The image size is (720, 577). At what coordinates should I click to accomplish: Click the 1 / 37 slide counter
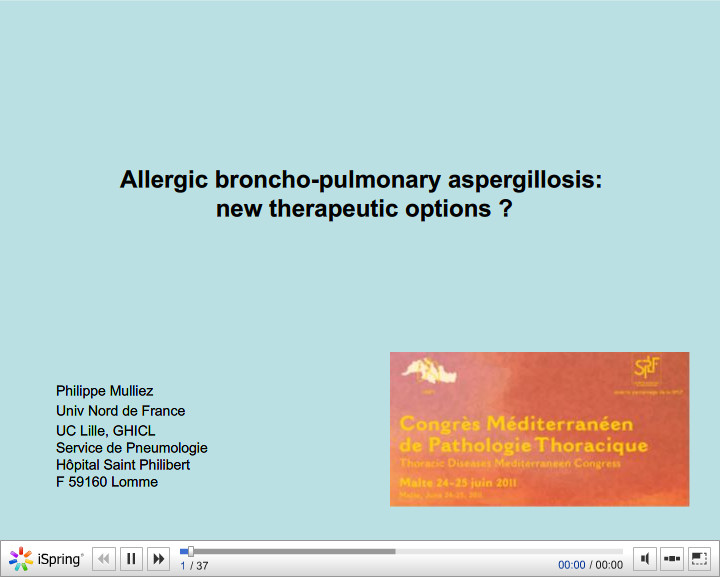click(194, 566)
